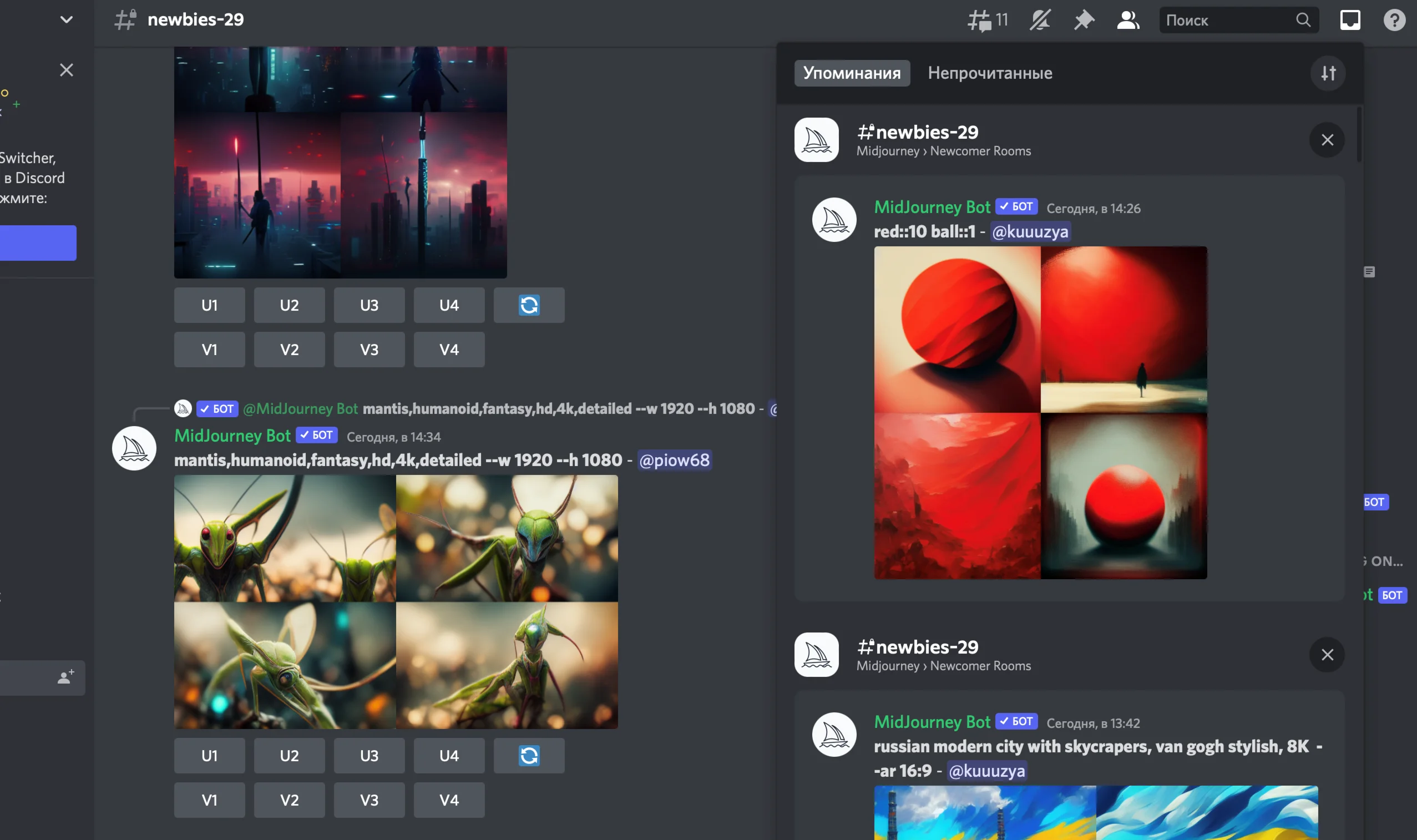Toggle the member list icon
Image resolution: width=1417 pixels, height=840 pixels.
point(1127,21)
